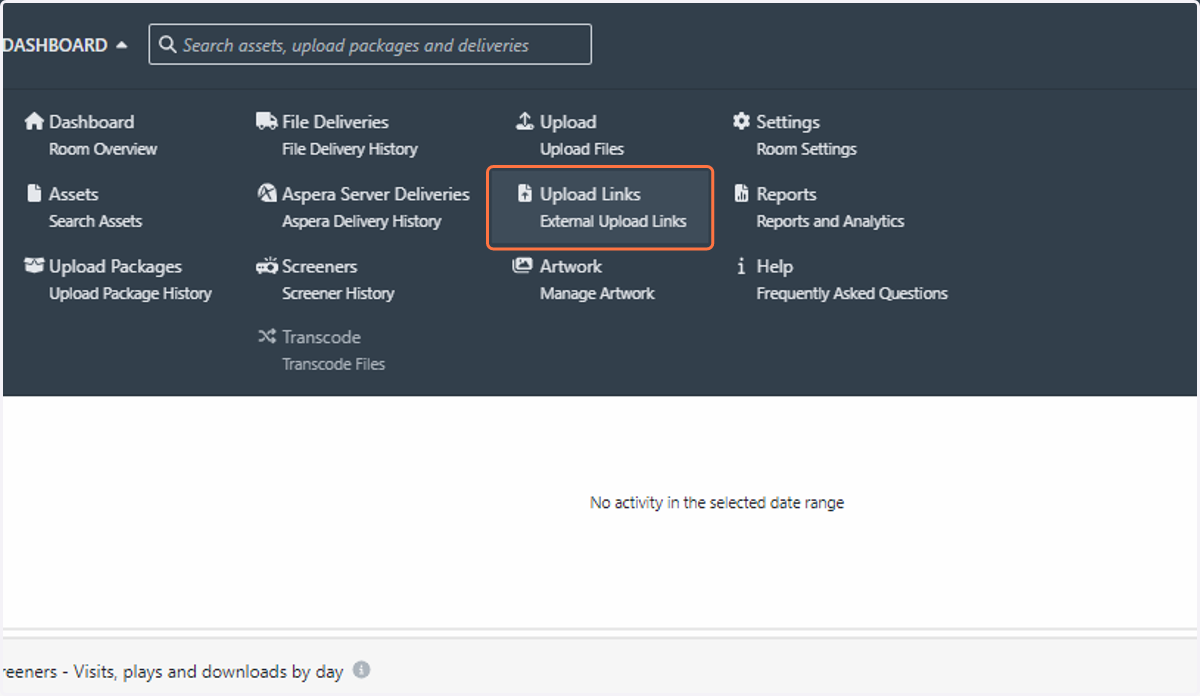Click the Manage Artwork subtitle link
This screenshot has width=1200, height=696.
click(597, 293)
